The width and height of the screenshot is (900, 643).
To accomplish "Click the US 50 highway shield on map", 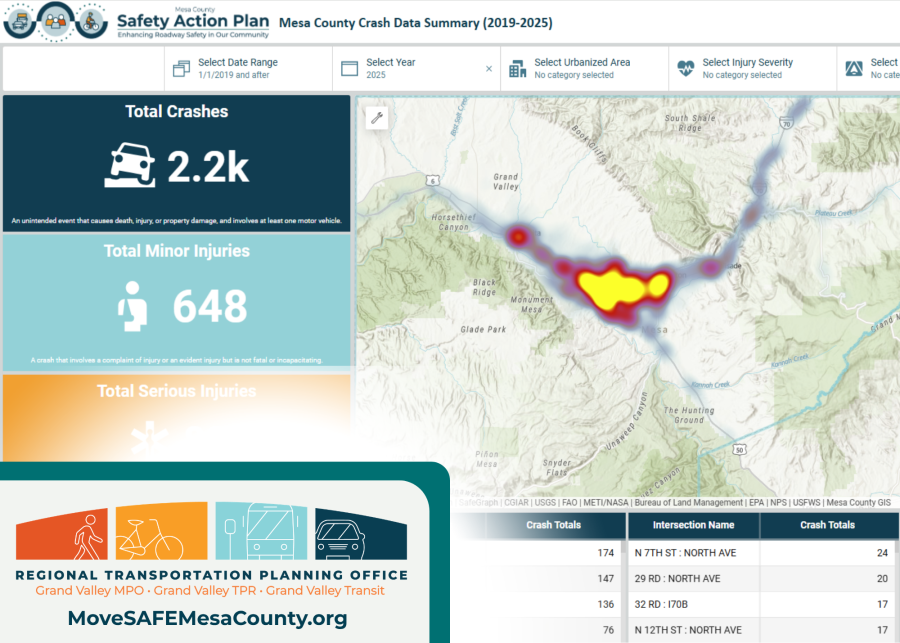I will [739, 450].
